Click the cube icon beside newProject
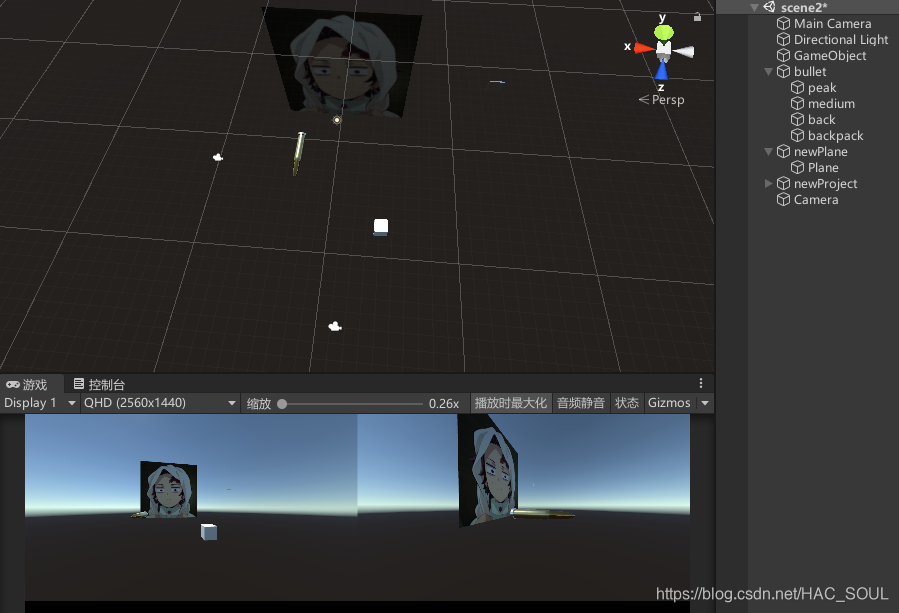 pos(783,184)
